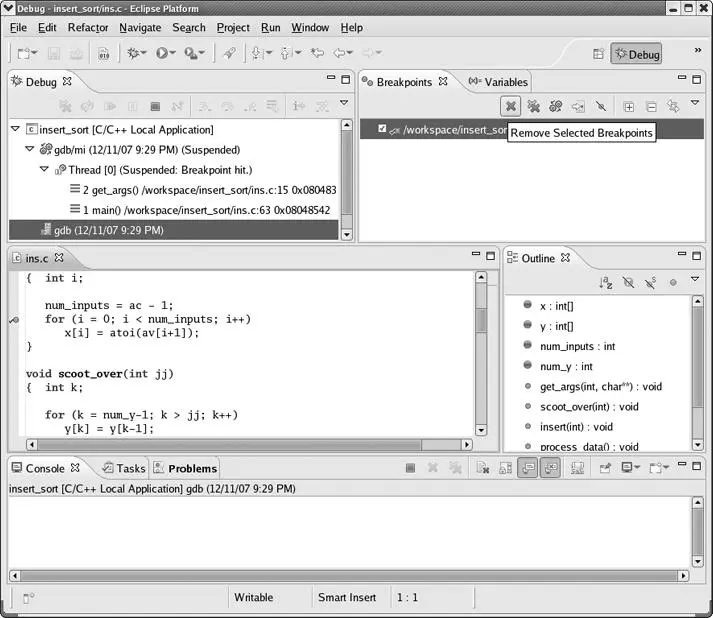The width and height of the screenshot is (713, 618).
Task: Click Collapse All icon in Breakpoints
Action: coord(651,106)
